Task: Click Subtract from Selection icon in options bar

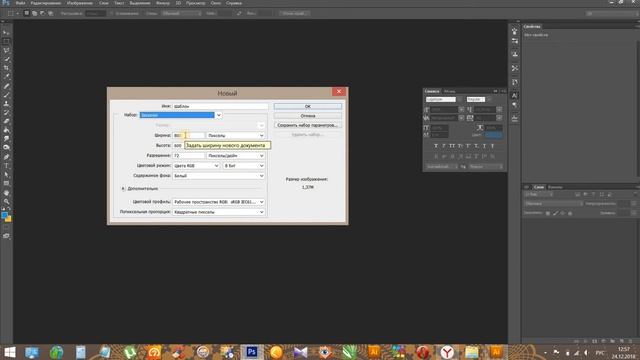Action: pyautogui.click(x=42, y=13)
